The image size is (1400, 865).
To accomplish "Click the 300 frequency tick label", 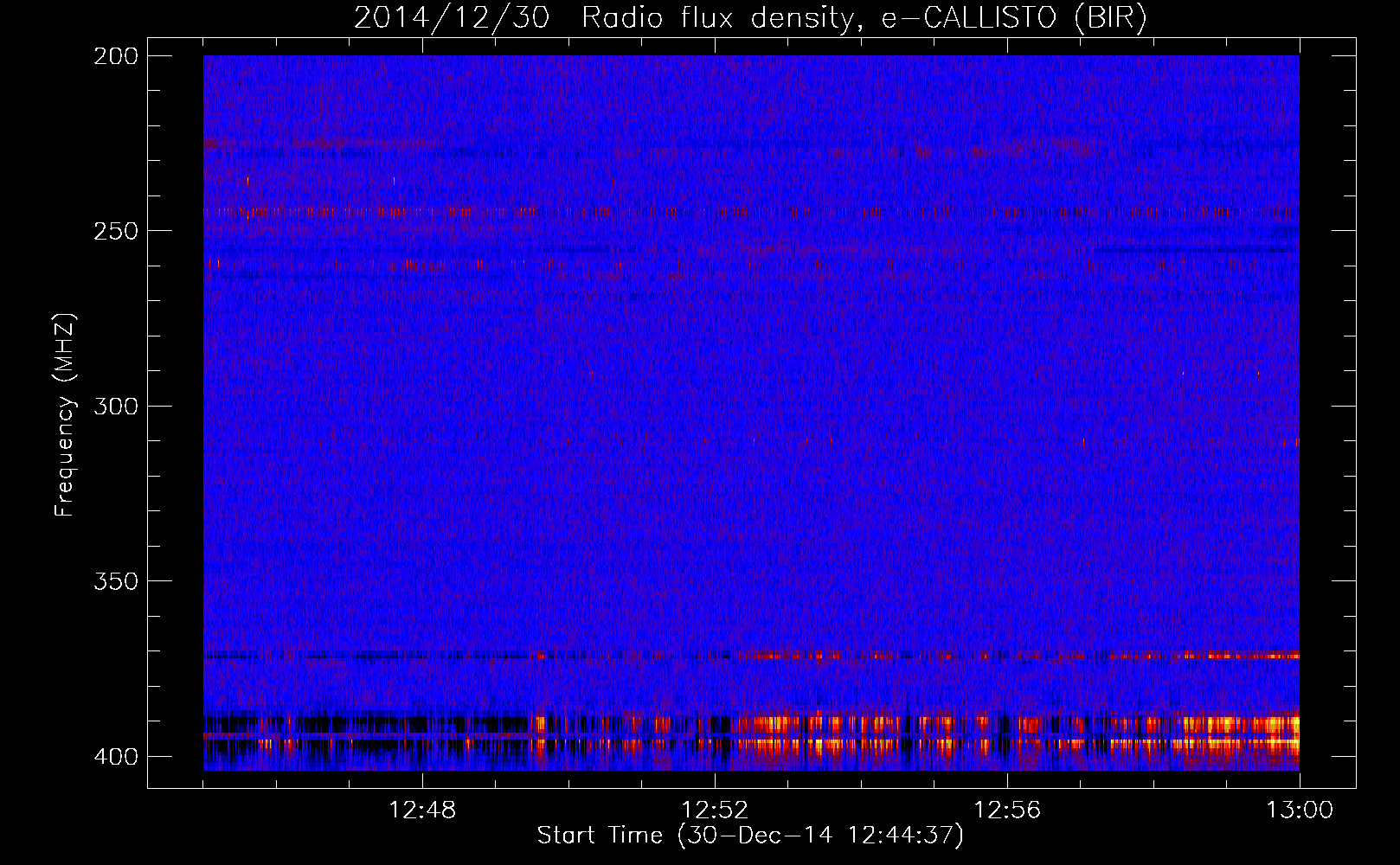I will (116, 407).
